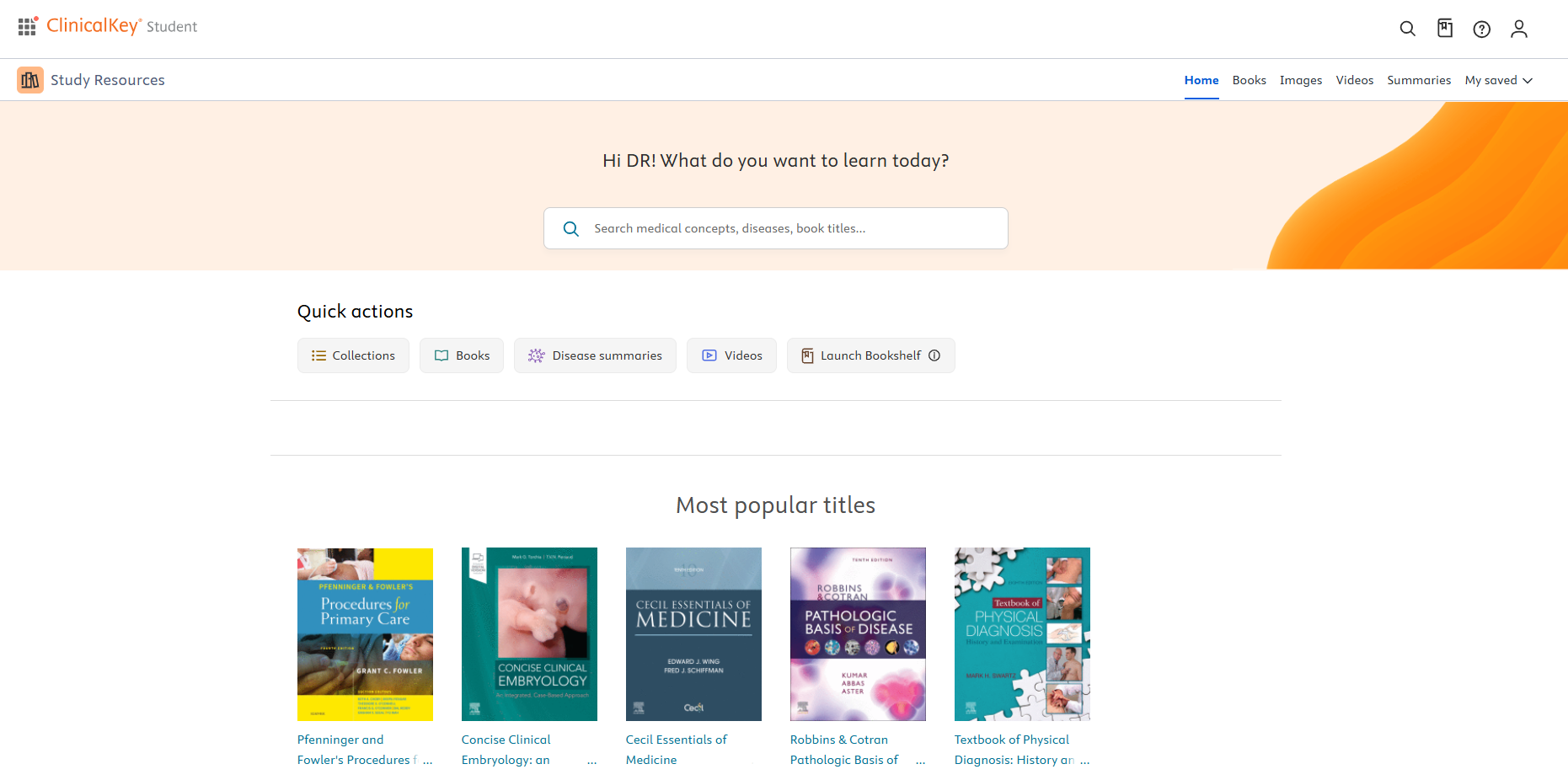
Task: Expand the My saved dropdown
Action: tap(1499, 80)
